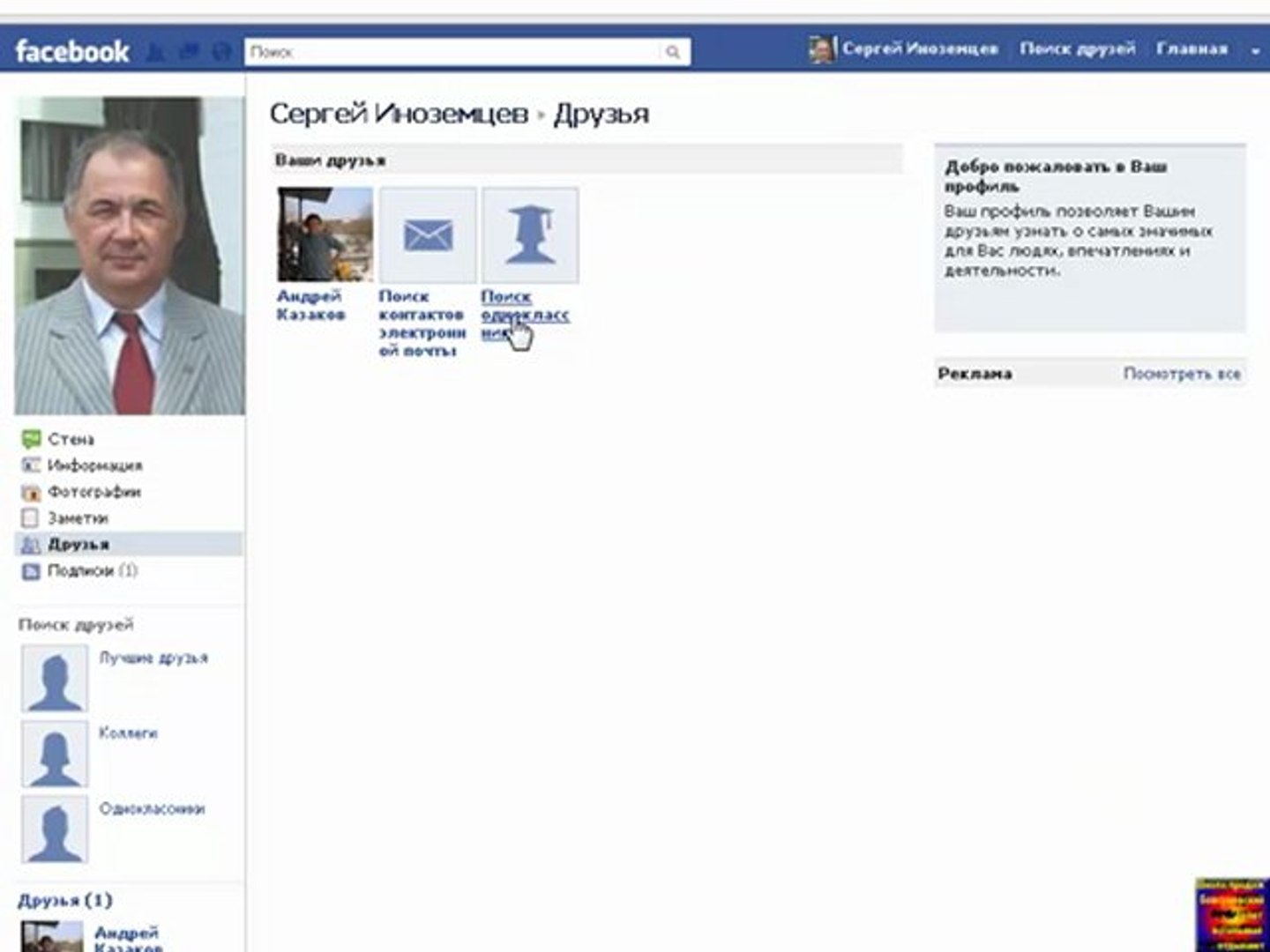Open Информация in the profile menu
The height and width of the screenshot is (952, 1270).
coord(95,465)
